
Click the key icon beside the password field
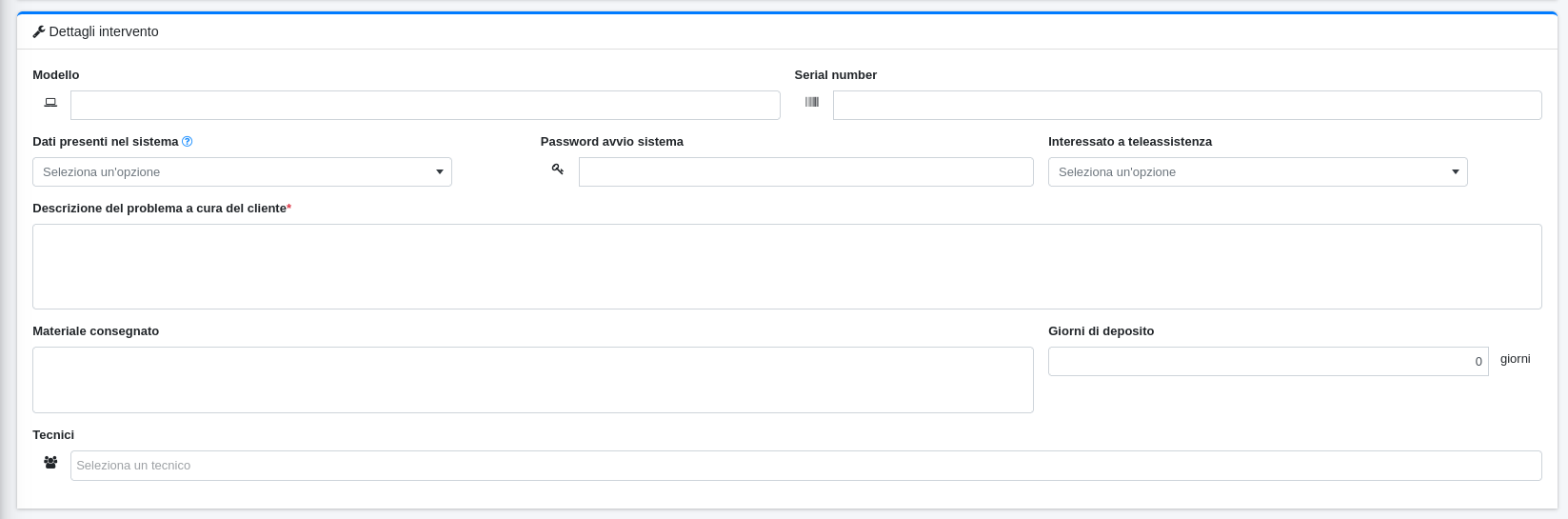(558, 170)
